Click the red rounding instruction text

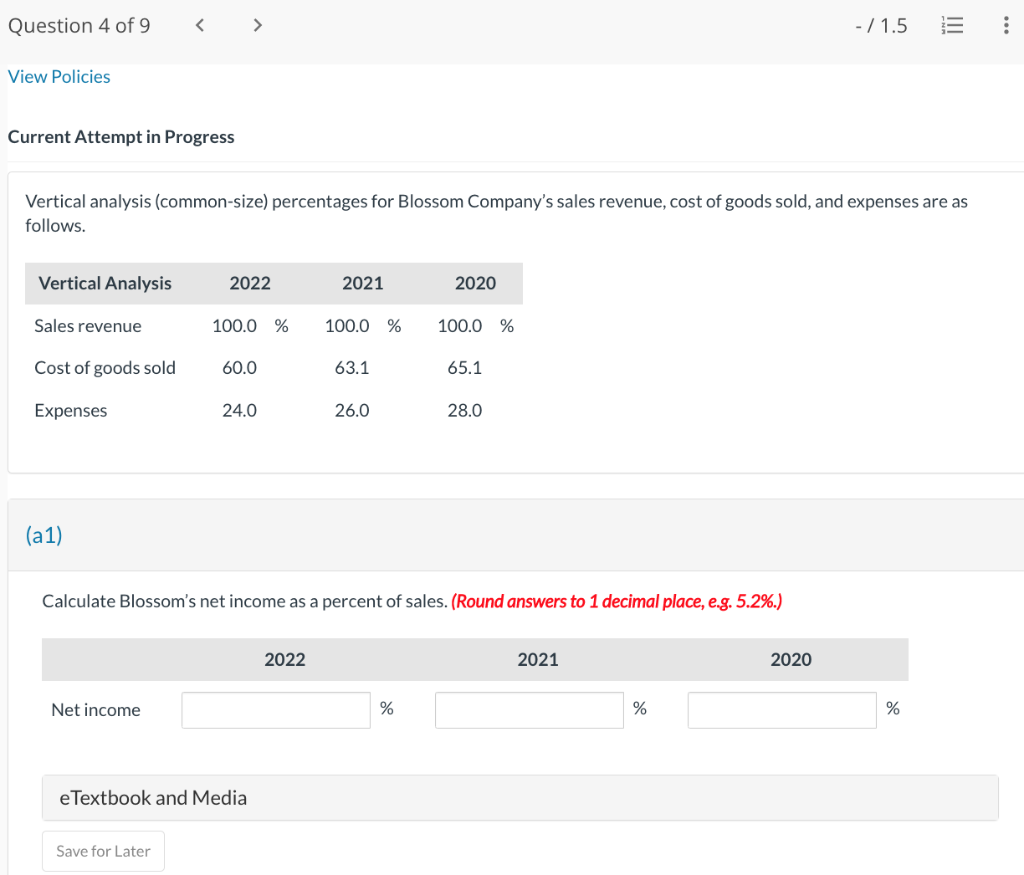616,601
